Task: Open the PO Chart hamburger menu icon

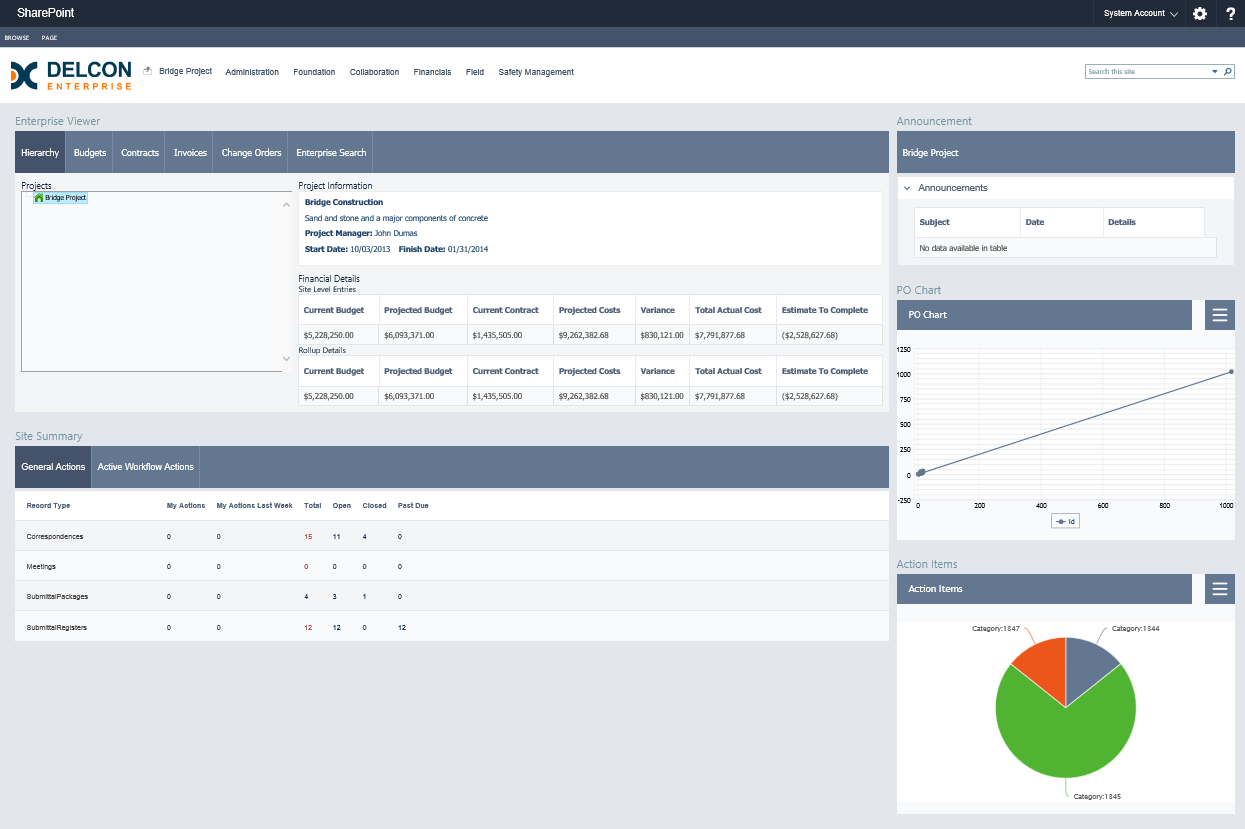Action: click(1219, 314)
